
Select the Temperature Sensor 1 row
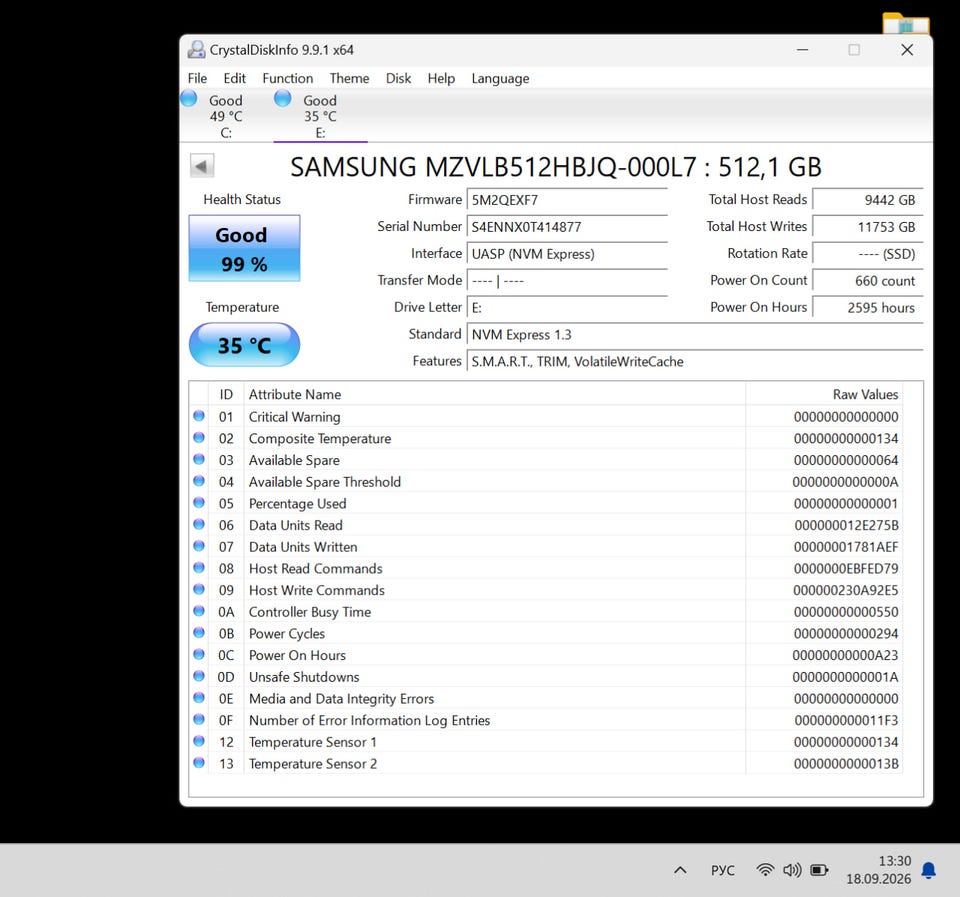546,742
